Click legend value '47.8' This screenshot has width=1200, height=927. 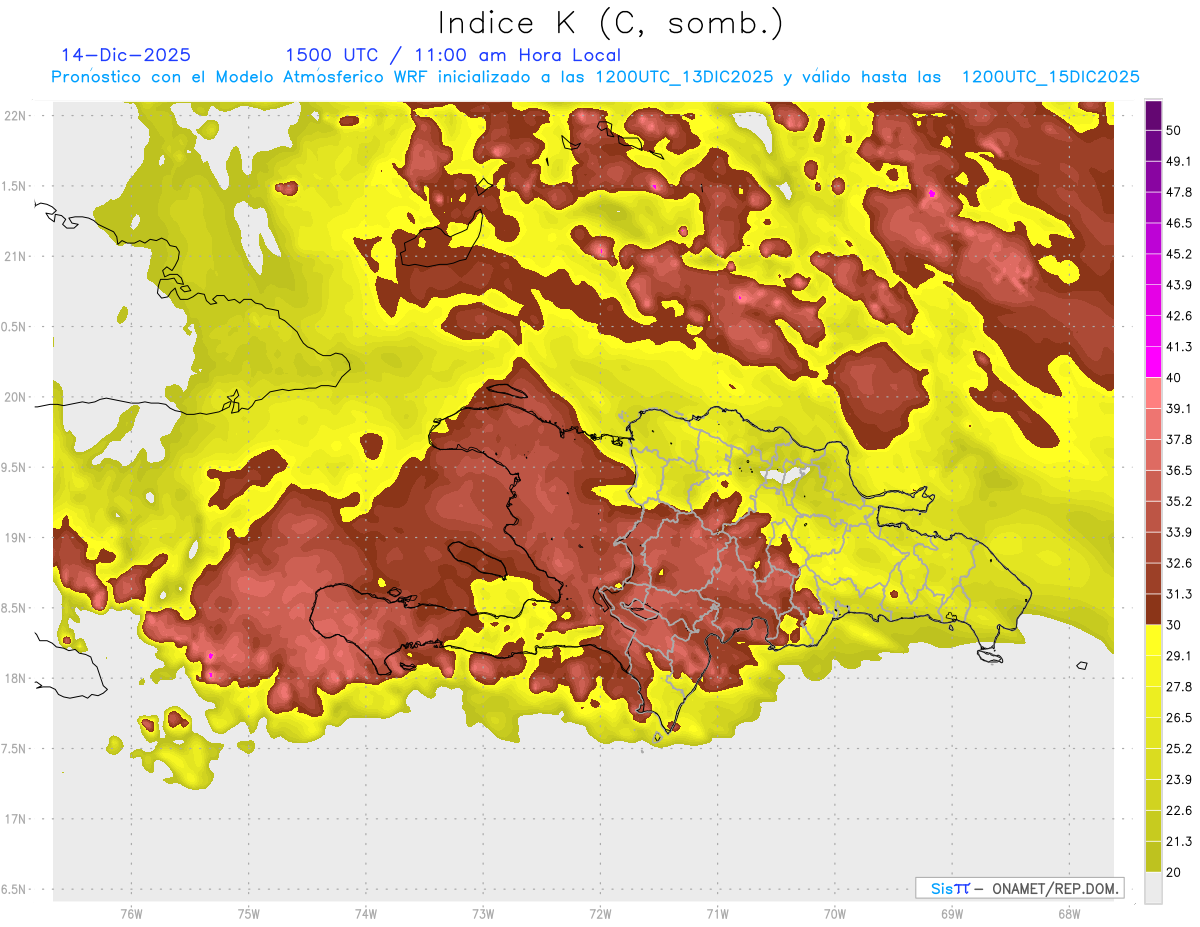click(1178, 192)
